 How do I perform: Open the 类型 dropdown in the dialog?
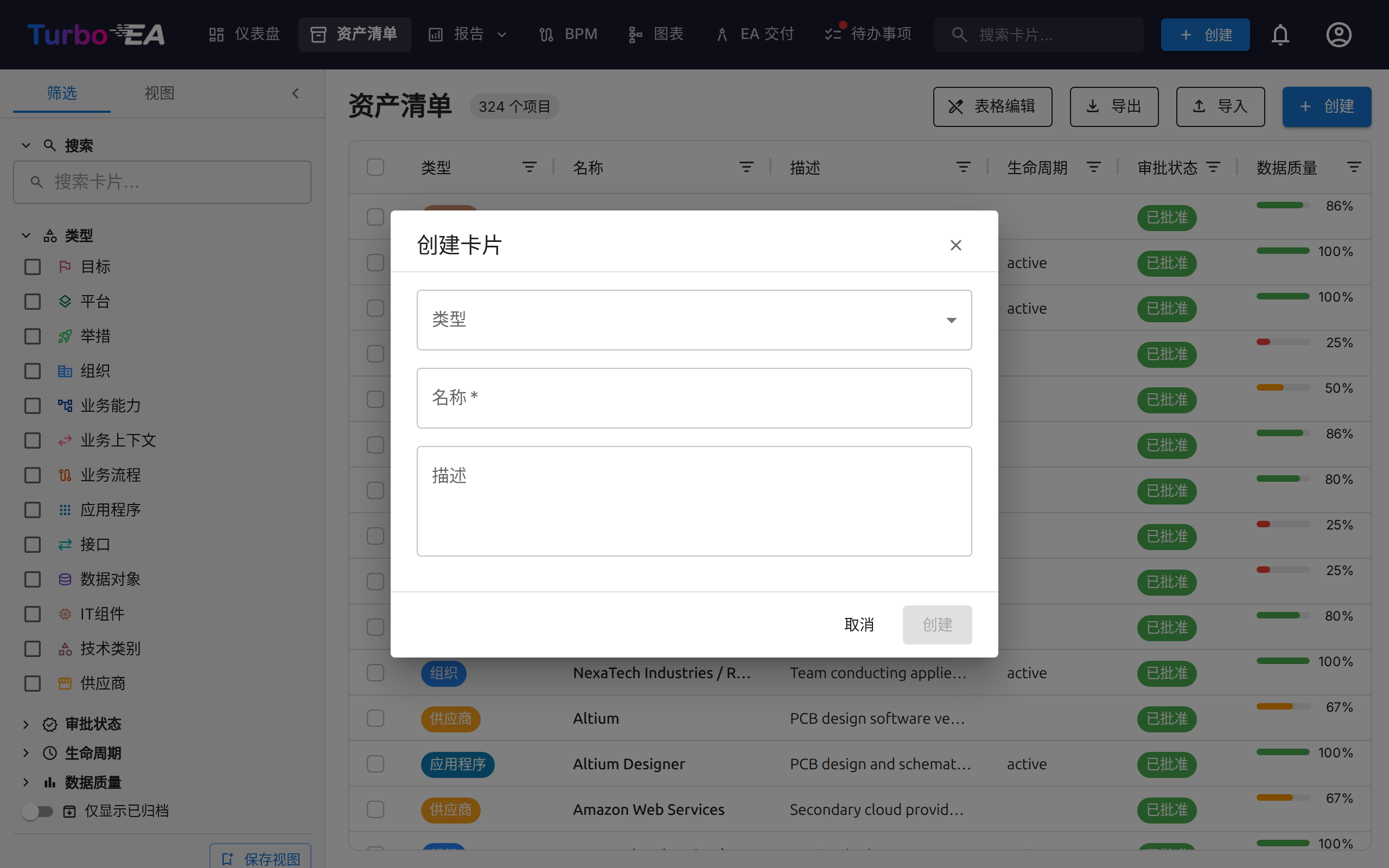(x=694, y=320)
